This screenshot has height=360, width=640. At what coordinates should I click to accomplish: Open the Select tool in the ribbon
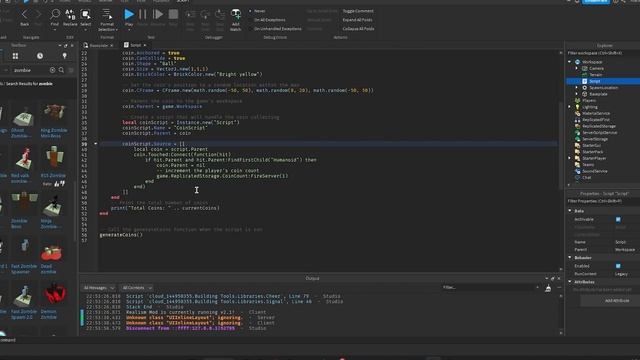click(86, 15)
